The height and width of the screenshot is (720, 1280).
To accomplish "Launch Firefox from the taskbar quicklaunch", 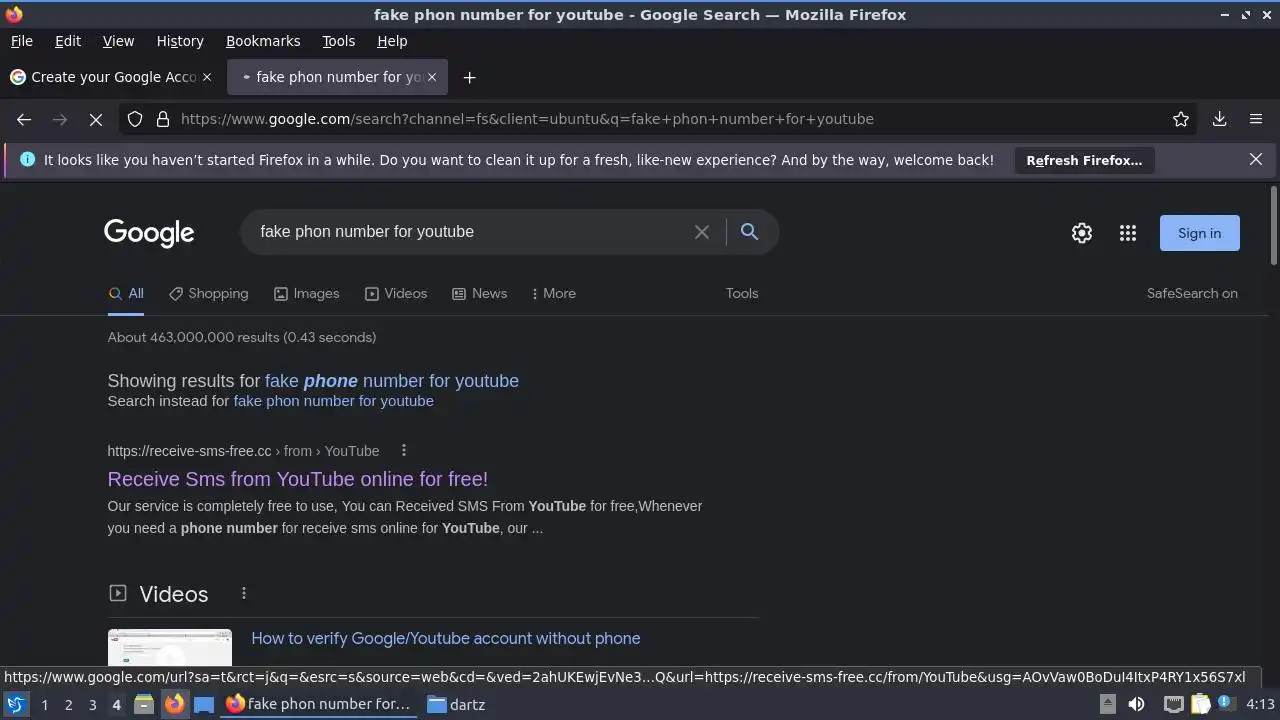I will point(174,704).
